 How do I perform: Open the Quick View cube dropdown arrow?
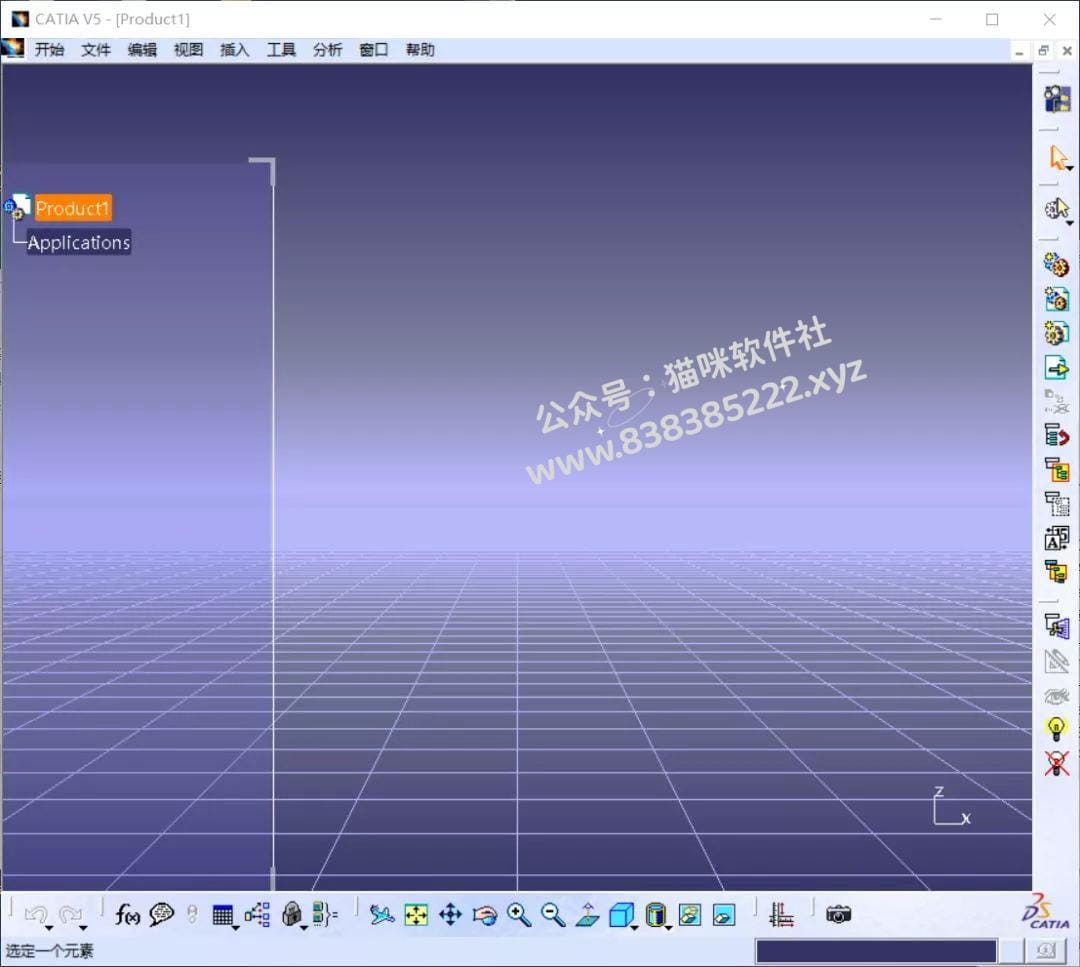(634, 928)
